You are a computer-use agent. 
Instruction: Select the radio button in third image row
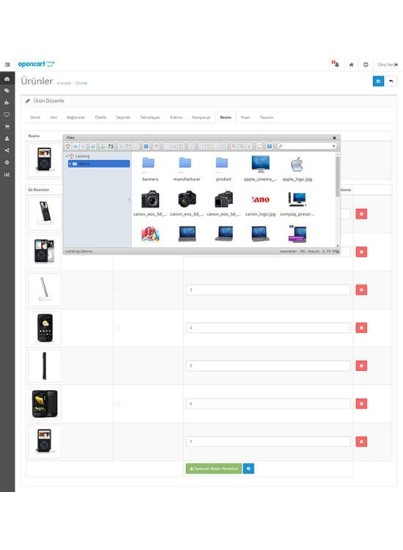pos(118,290)
